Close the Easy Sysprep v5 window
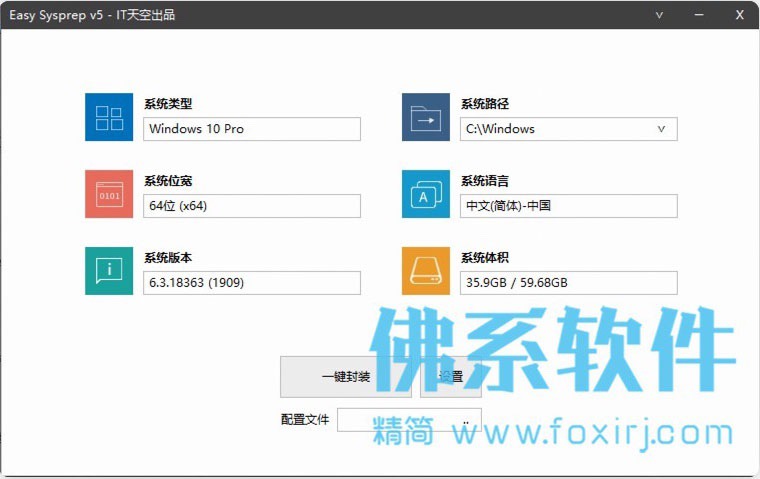The height and width of the screenshot is (479, 760). (740, 15)
